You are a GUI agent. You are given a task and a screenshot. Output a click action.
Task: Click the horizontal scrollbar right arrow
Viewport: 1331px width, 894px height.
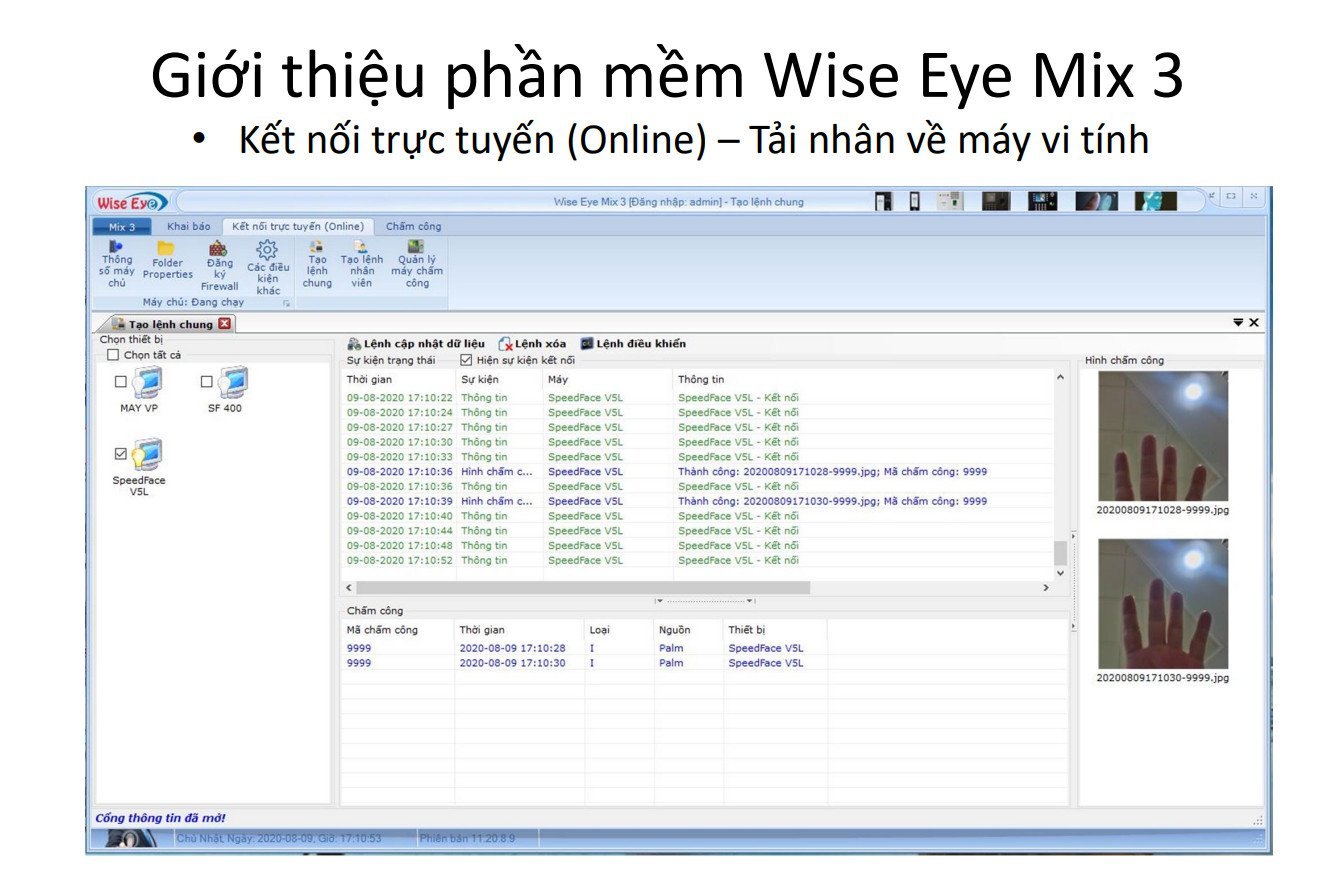tap(1046, 588)
